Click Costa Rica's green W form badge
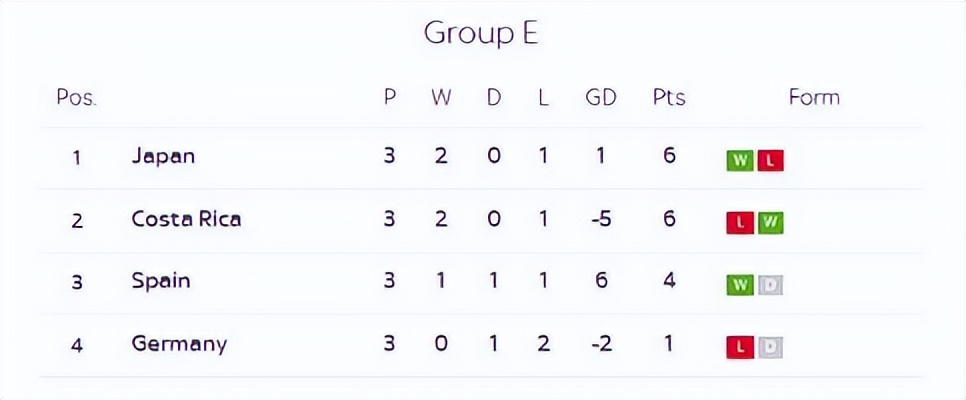966x400 pixels. point(770,223)
